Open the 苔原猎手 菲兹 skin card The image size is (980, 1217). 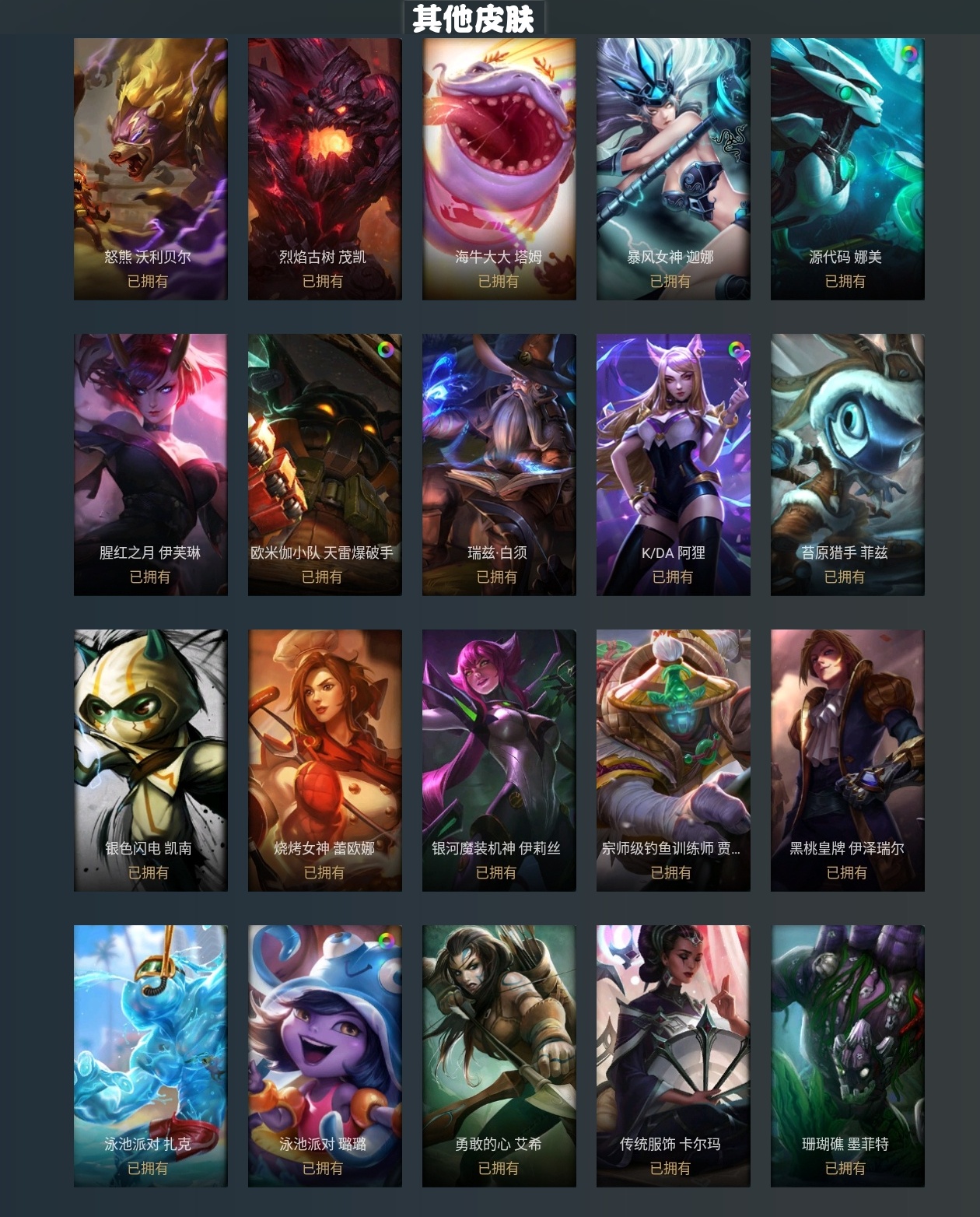click(848, 465)
